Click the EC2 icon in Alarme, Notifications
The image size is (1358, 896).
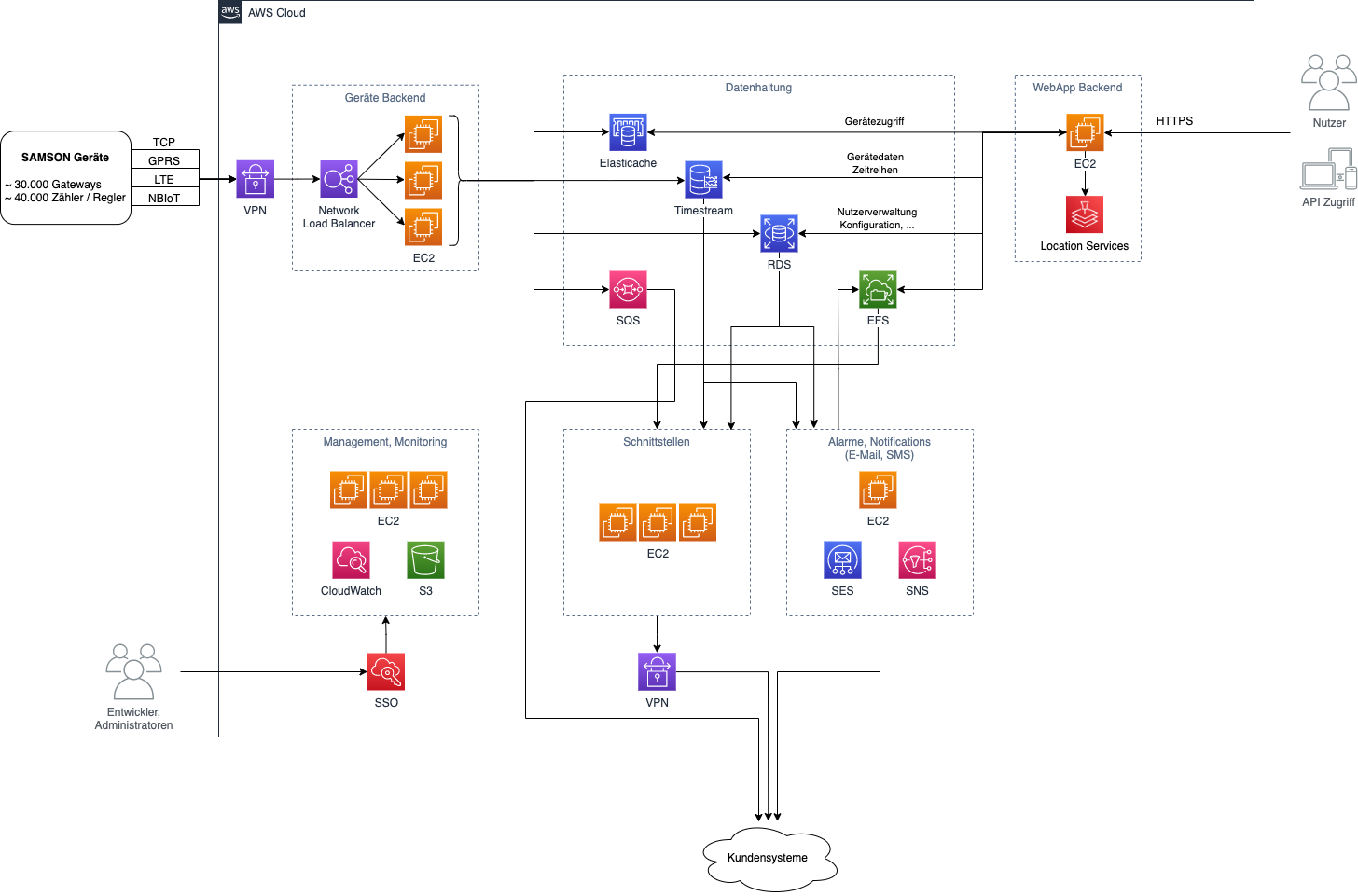878,489
